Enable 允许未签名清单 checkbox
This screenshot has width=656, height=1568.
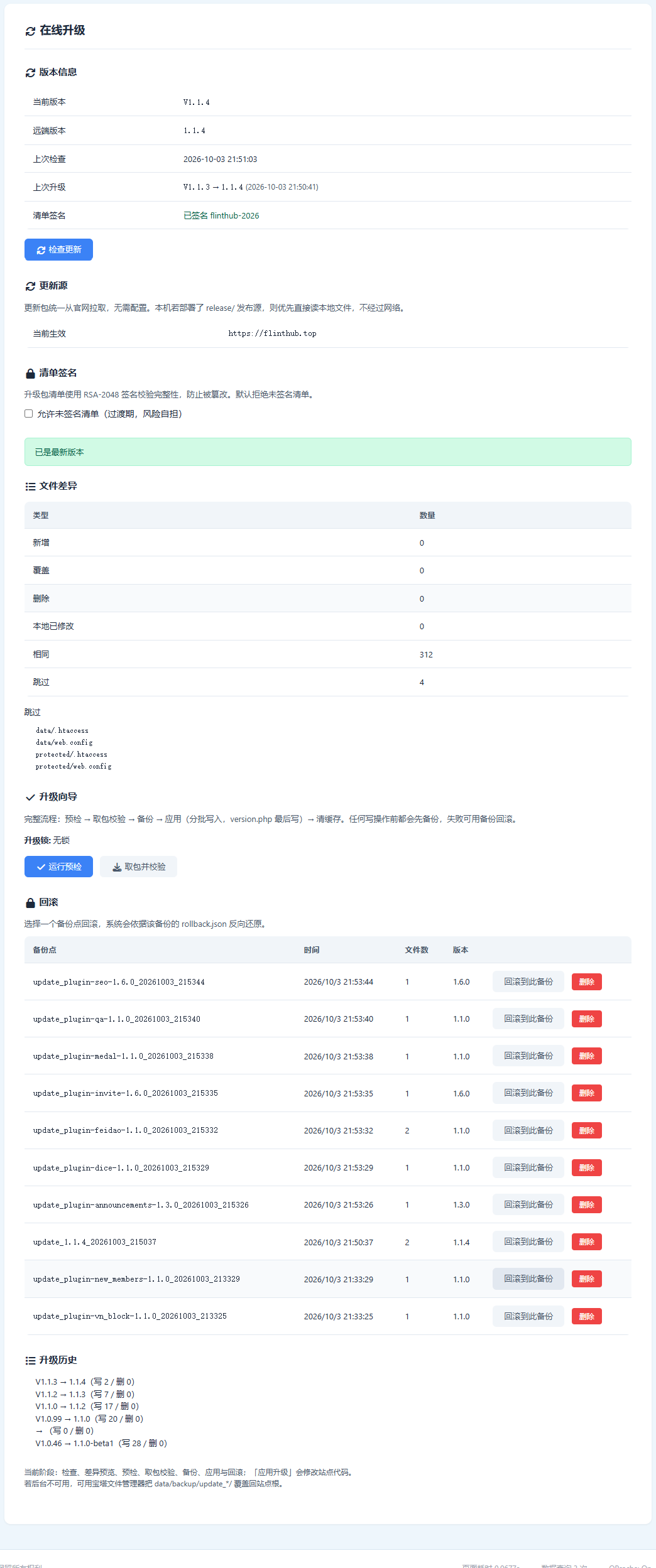(x=28, y=413)
